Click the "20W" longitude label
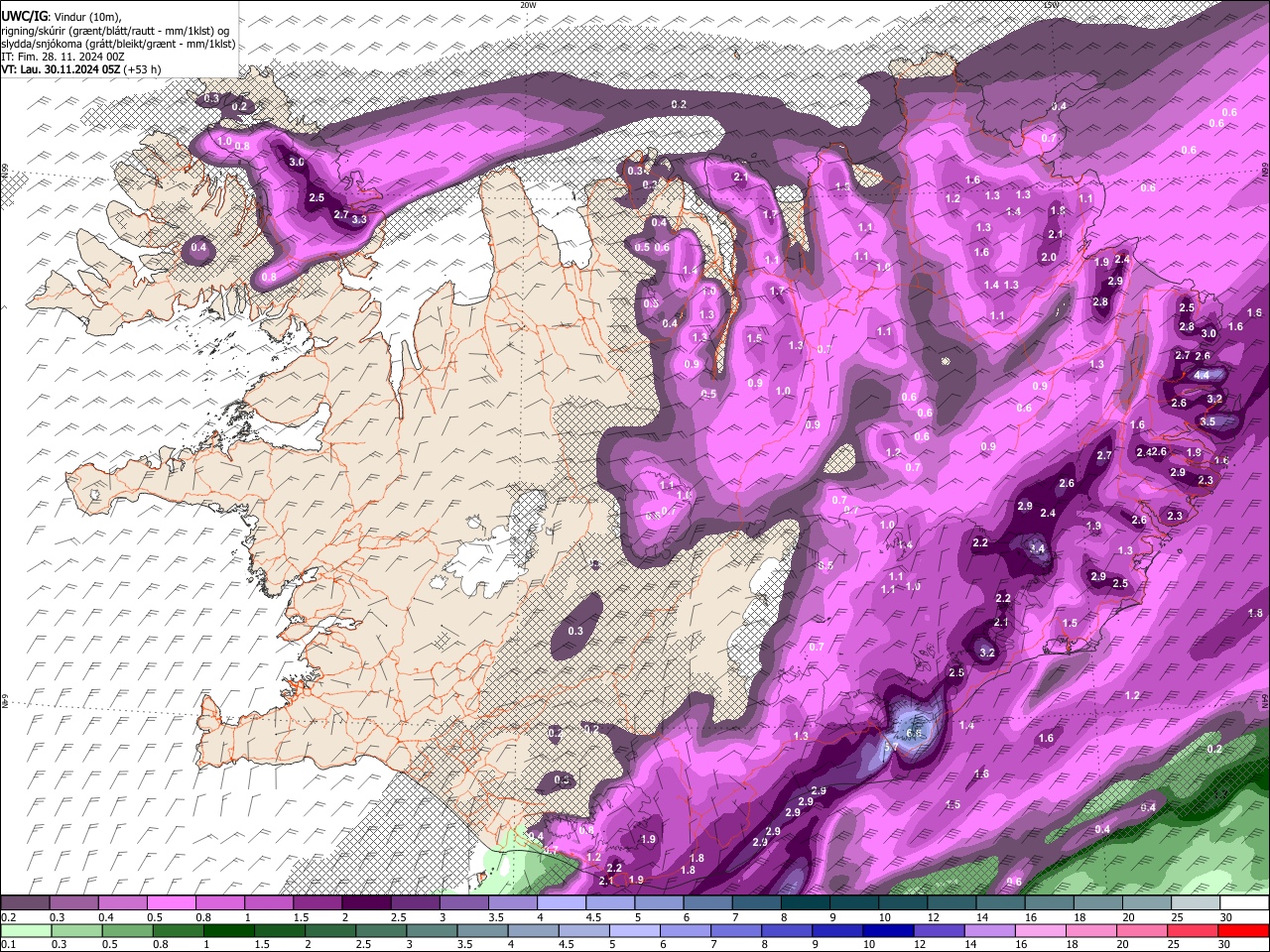Viewport: 1270px width, 952px height. point(528,5)
